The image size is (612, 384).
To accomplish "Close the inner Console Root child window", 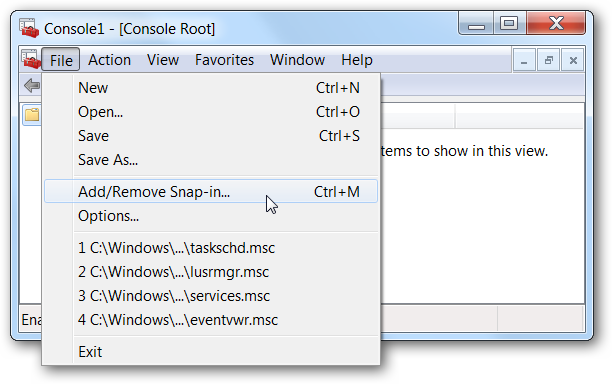I will click(573, 60).
